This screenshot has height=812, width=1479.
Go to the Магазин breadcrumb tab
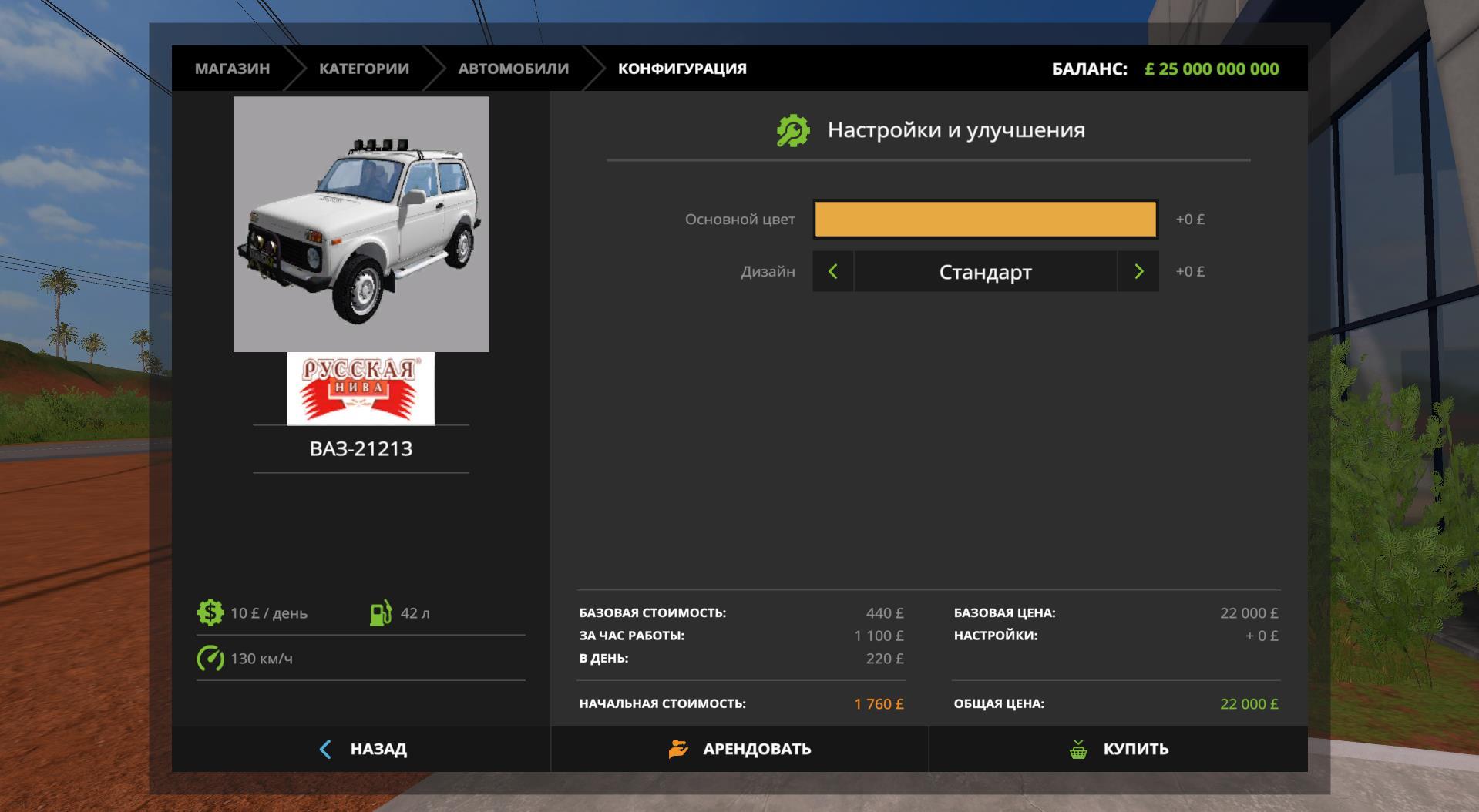pyautogui.click(x=232, y=69)
